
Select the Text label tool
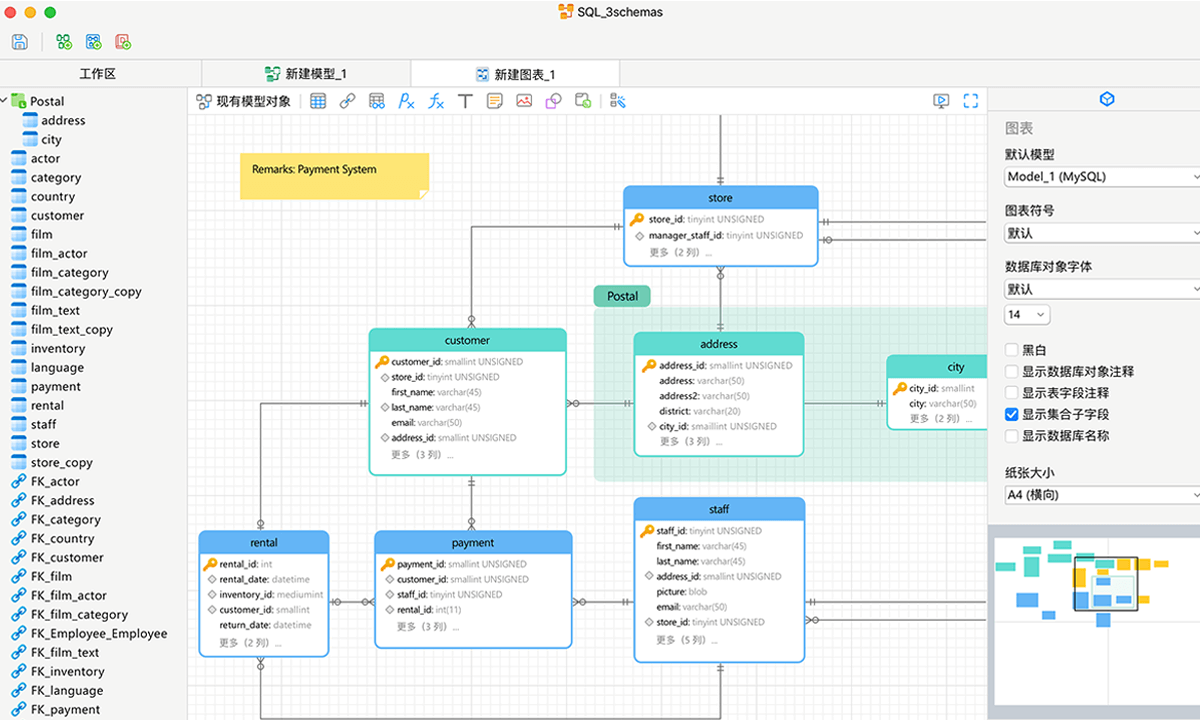click(x=465, y=101)
